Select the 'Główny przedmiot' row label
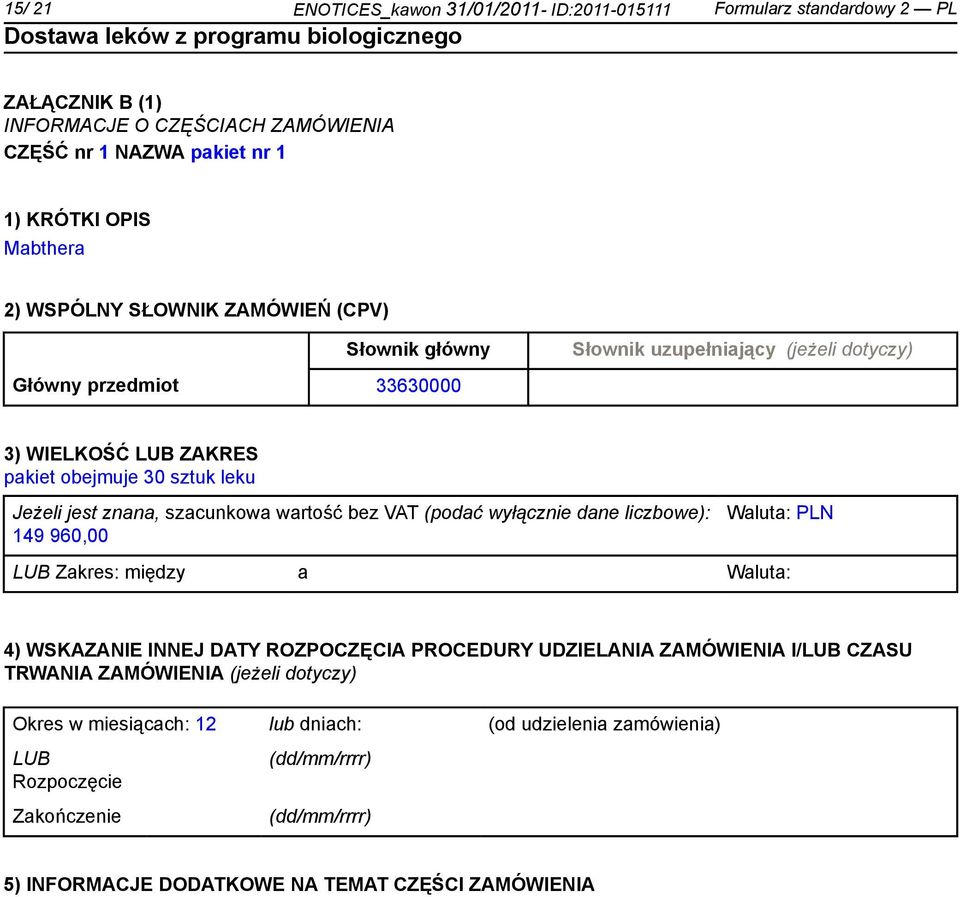 pos(96,385)
